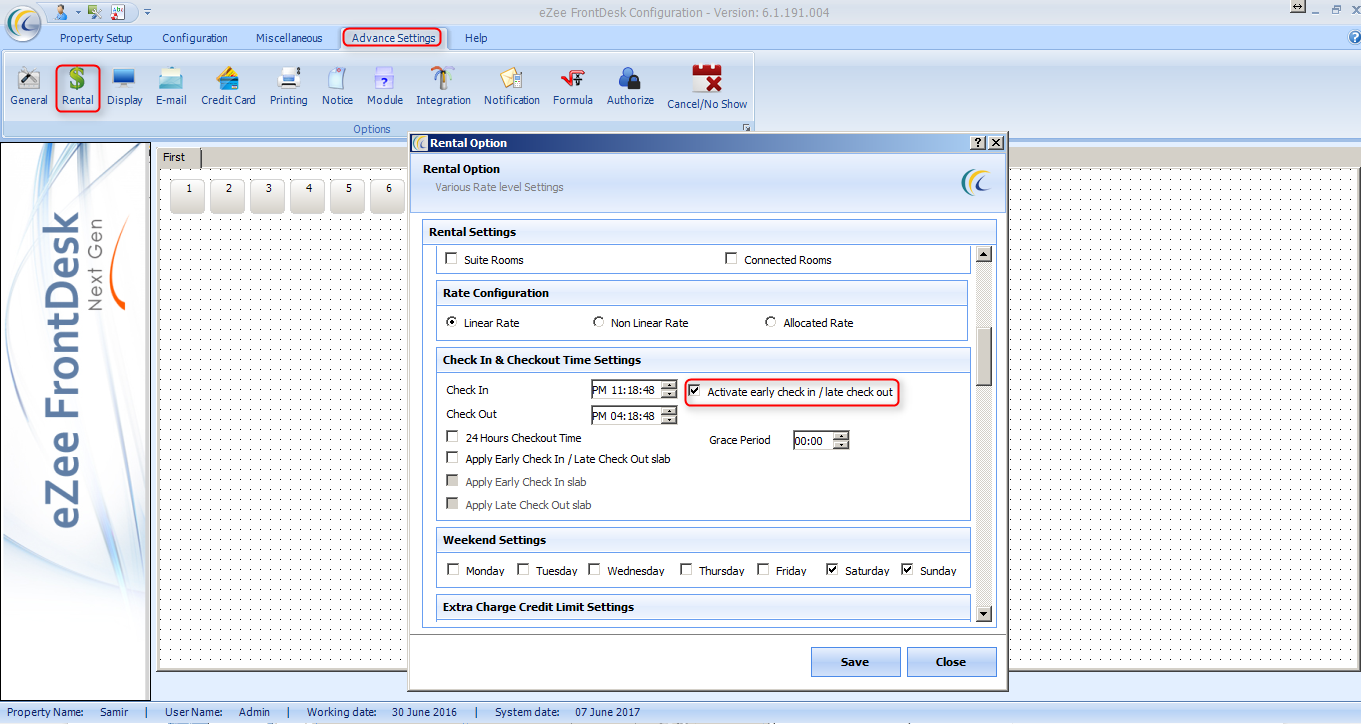Toggle Activate early check in / late check out

[x=694, y=391]
